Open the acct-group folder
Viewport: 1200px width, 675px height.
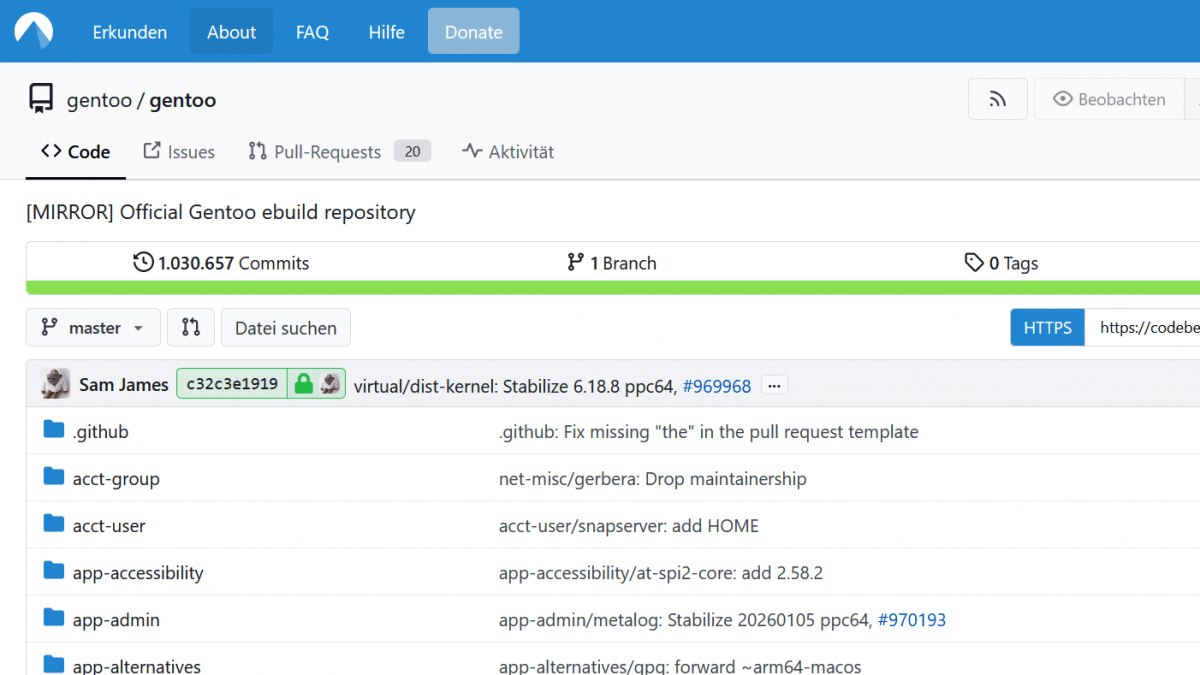tap(115, 479)
